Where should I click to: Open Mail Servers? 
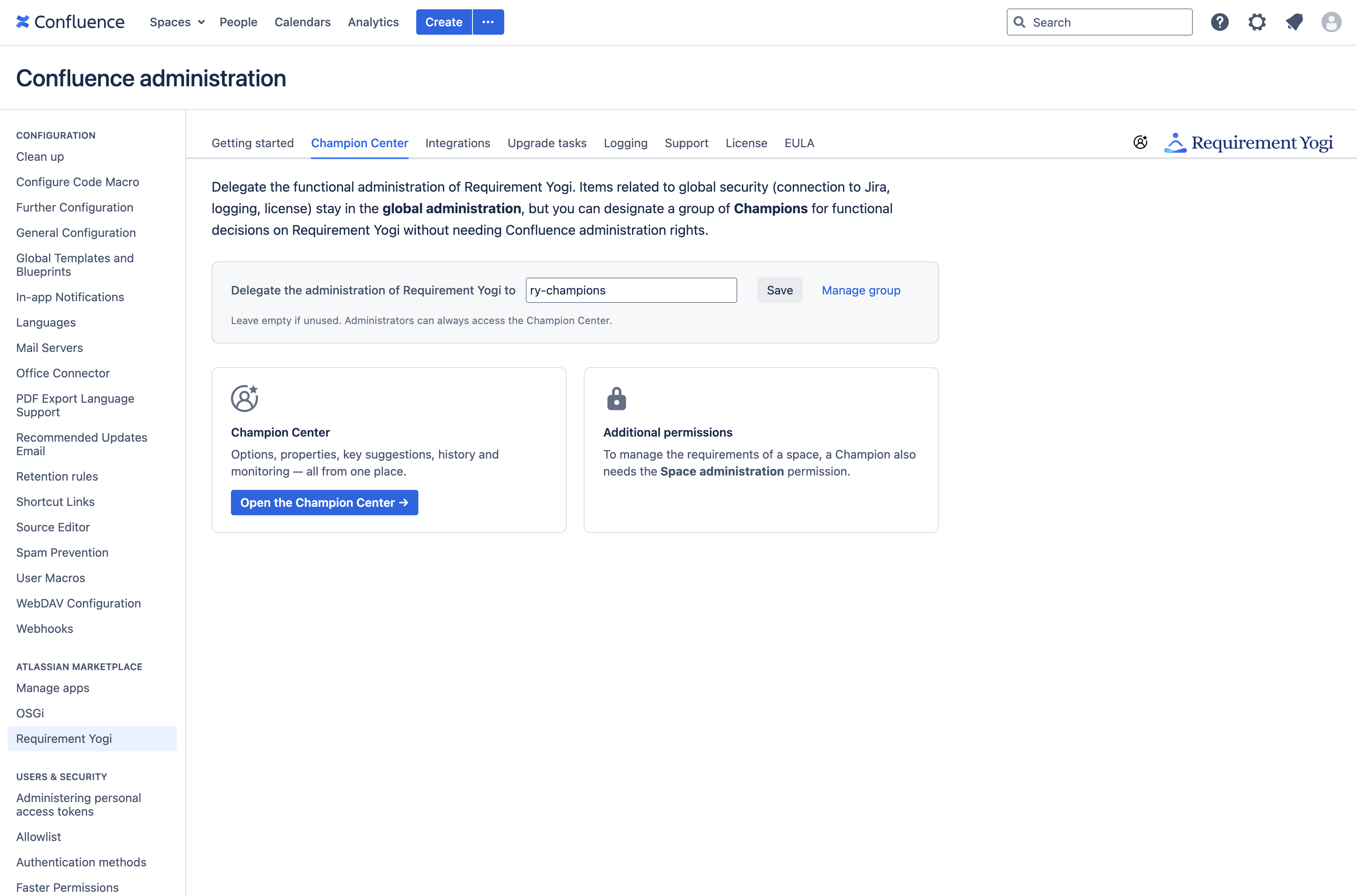click(x=50, y=347)
